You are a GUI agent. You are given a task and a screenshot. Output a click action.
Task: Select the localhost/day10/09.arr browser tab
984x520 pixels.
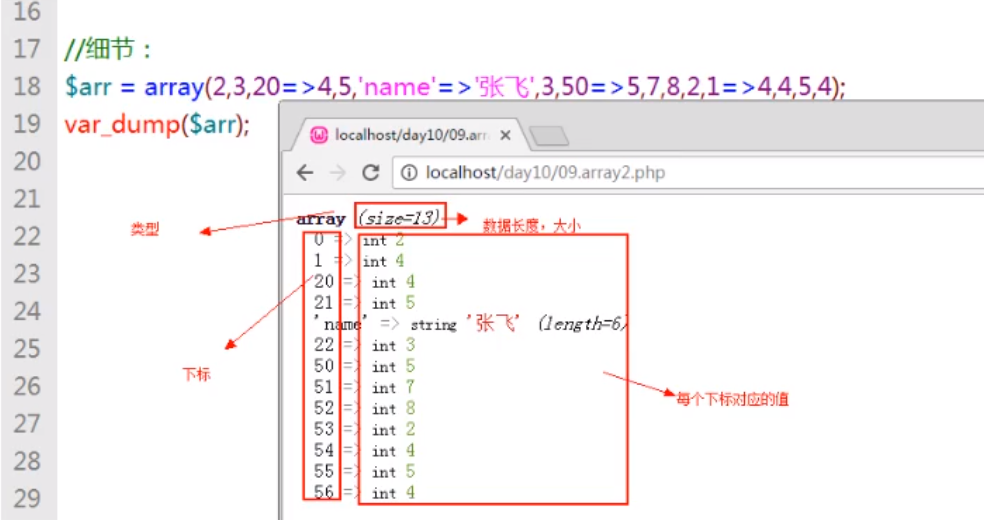point(411,135)
